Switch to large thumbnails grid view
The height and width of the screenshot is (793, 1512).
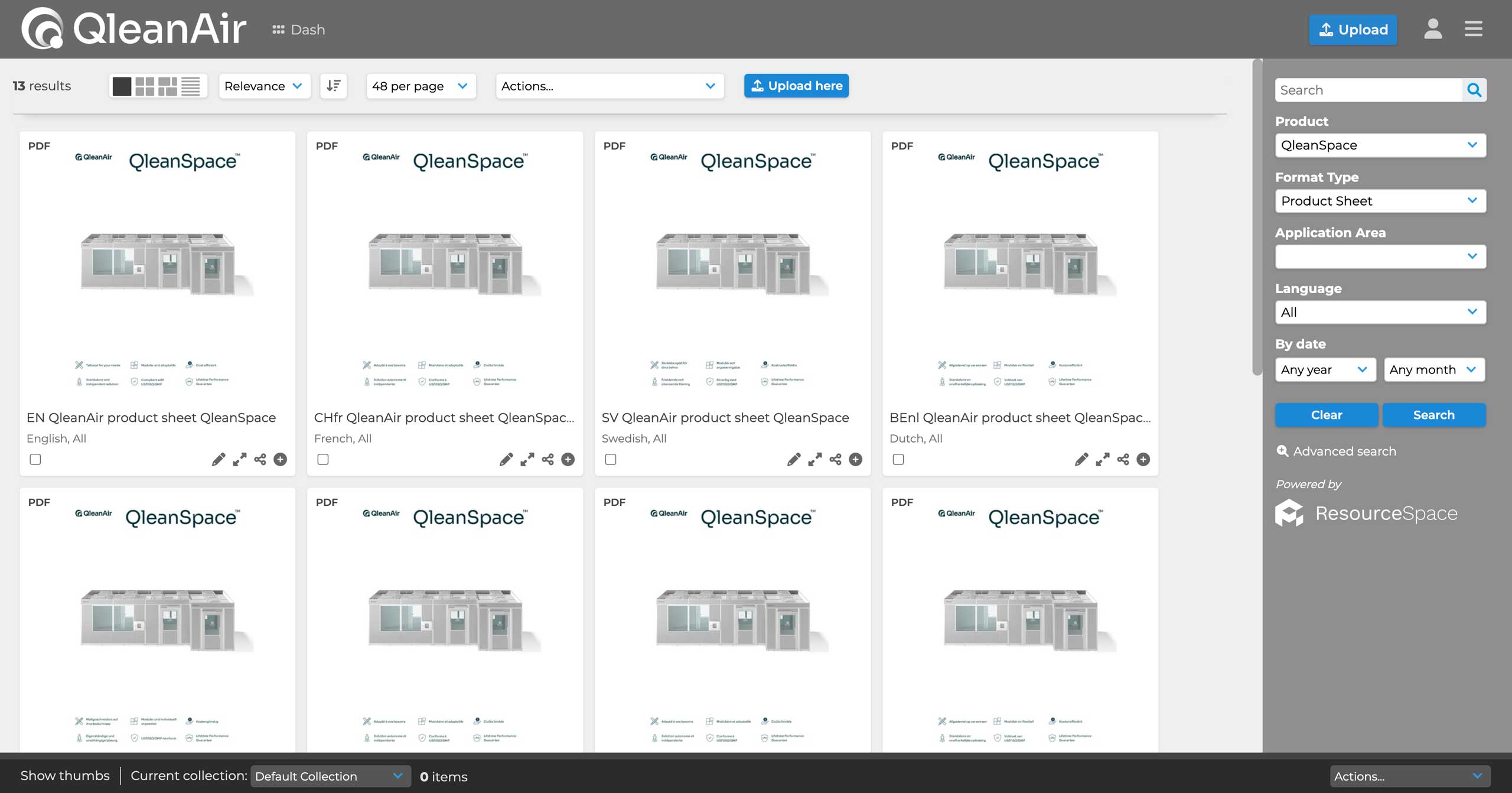pyautogui.click(x=145, y=86)
